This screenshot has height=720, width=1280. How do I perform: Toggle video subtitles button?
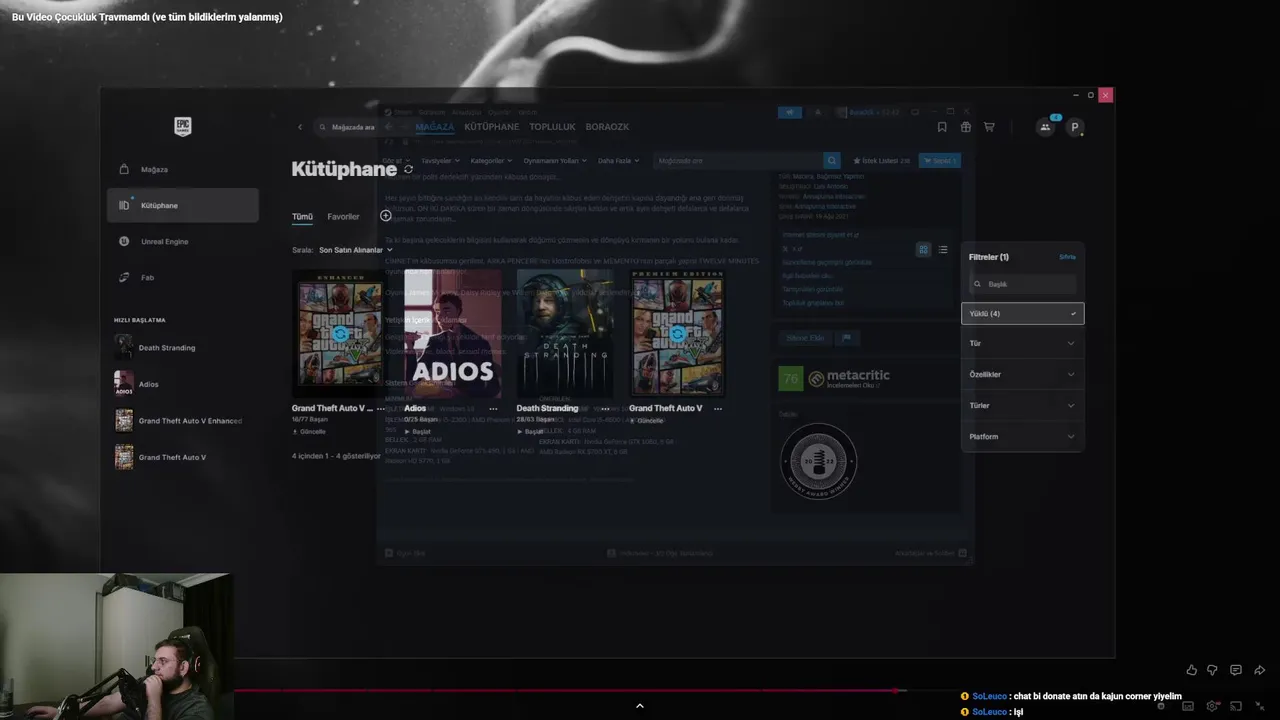click(x=1188, y=706)
